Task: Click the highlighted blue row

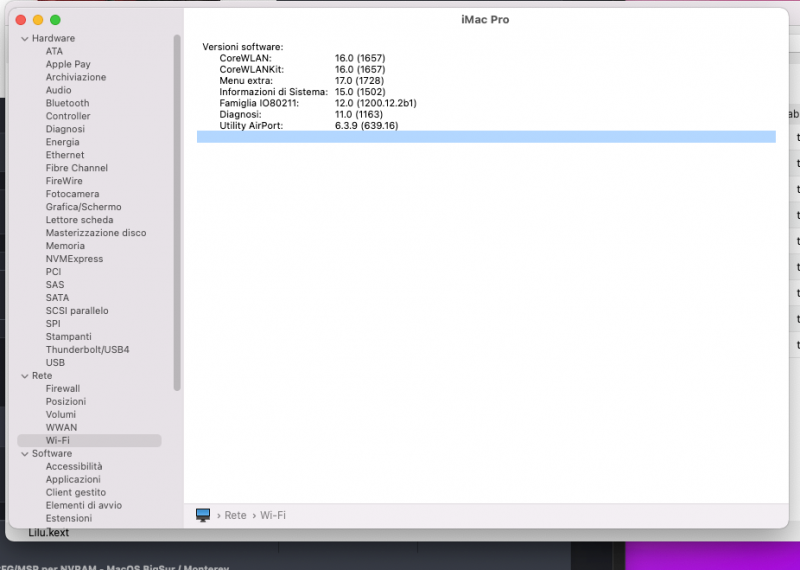Action: pos(486,137)
